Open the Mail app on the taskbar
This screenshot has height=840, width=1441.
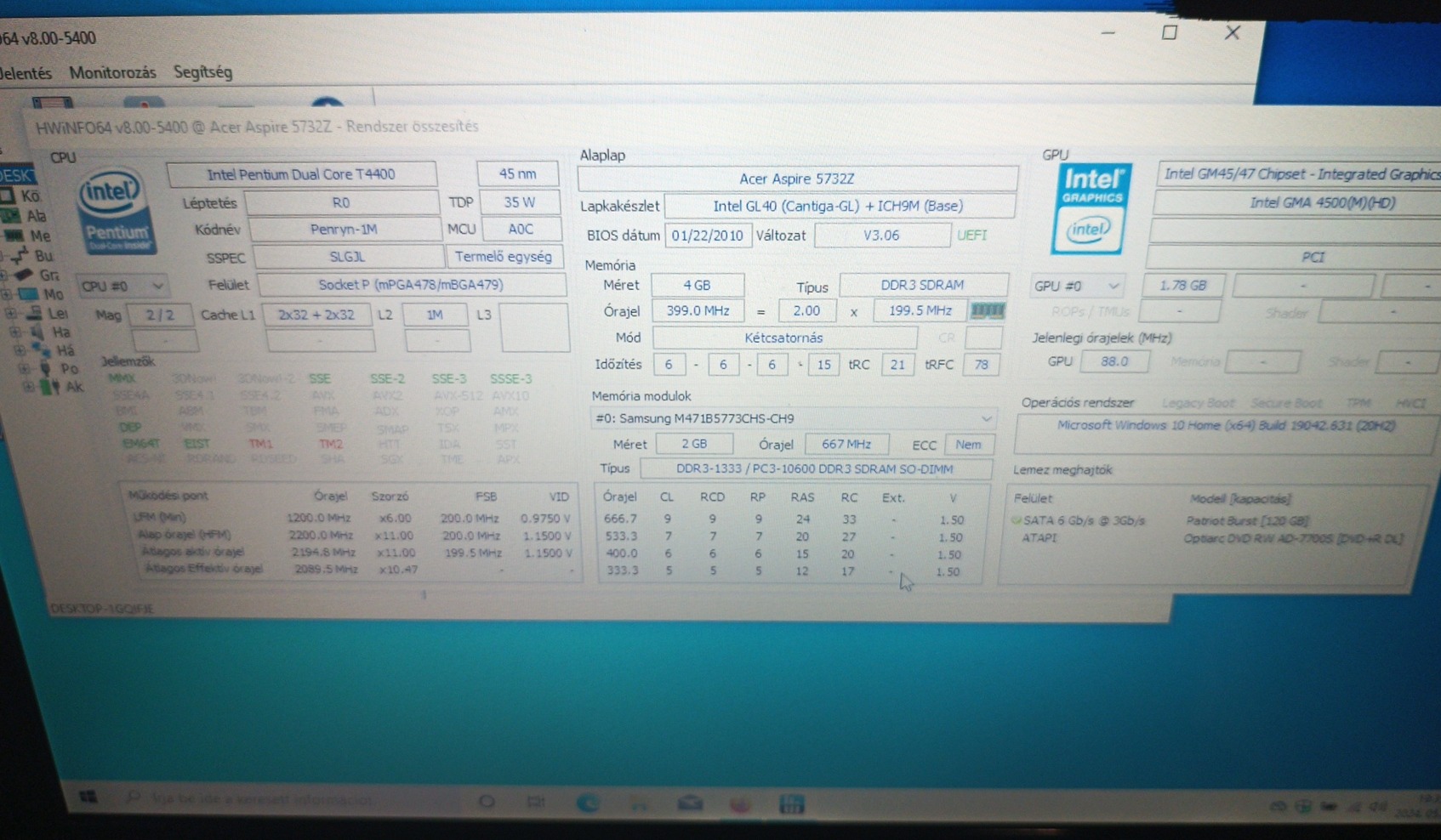(690, 803)
